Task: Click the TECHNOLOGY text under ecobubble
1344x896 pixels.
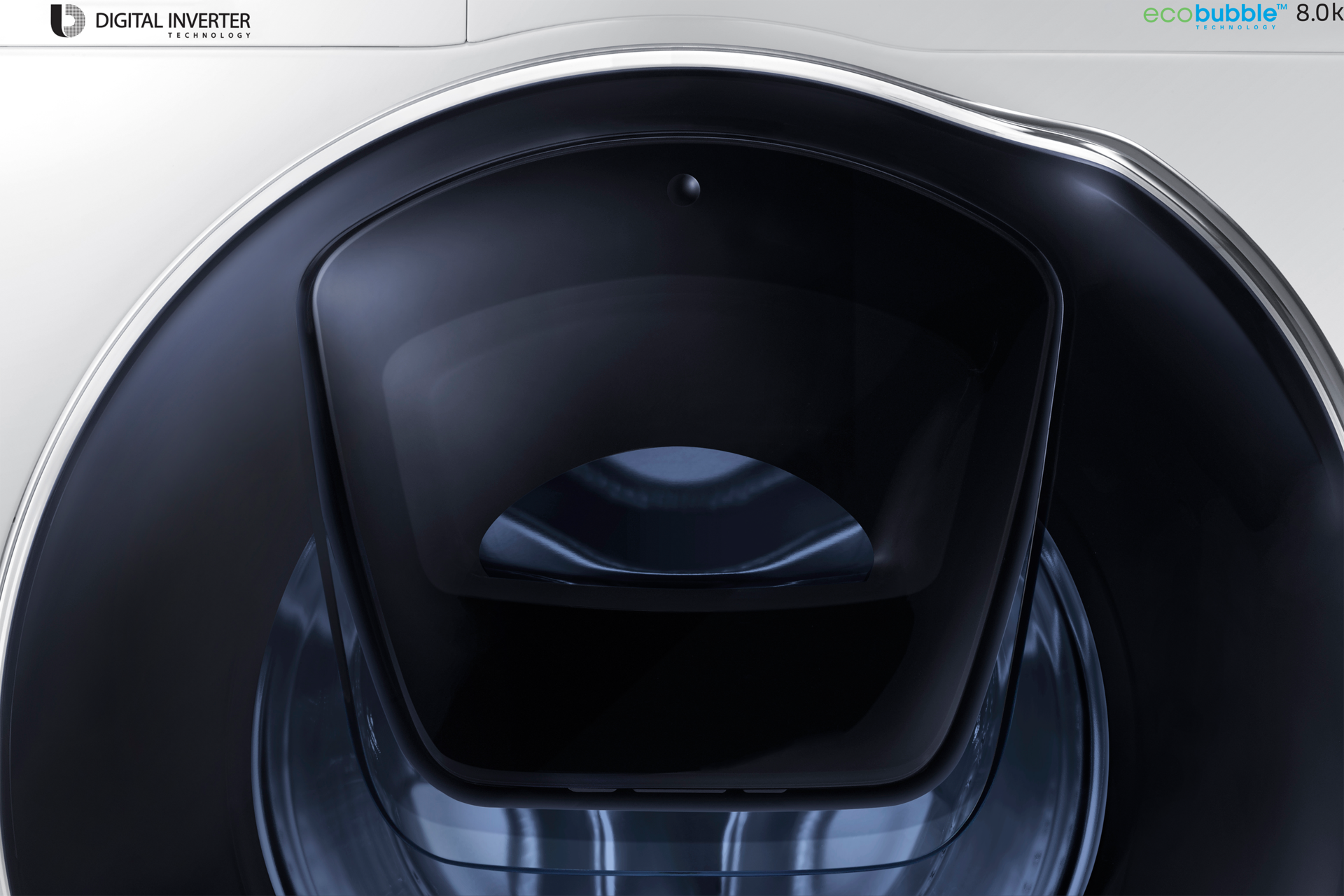Action: click(1235, 27)
